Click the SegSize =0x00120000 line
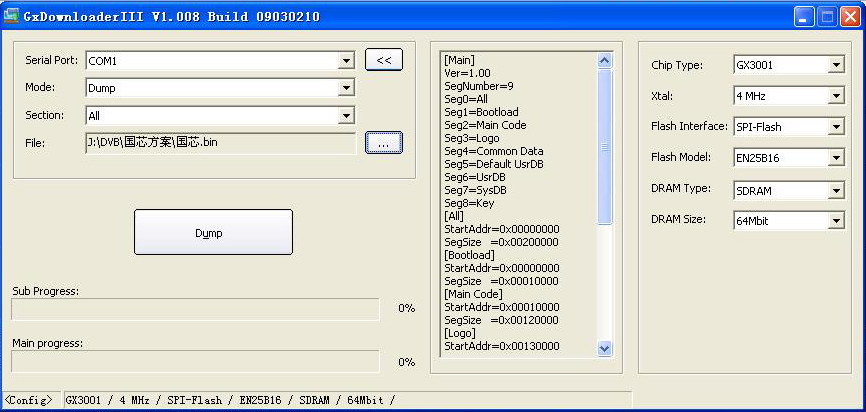The image size is (866, 412). click(x=501, y=320)
